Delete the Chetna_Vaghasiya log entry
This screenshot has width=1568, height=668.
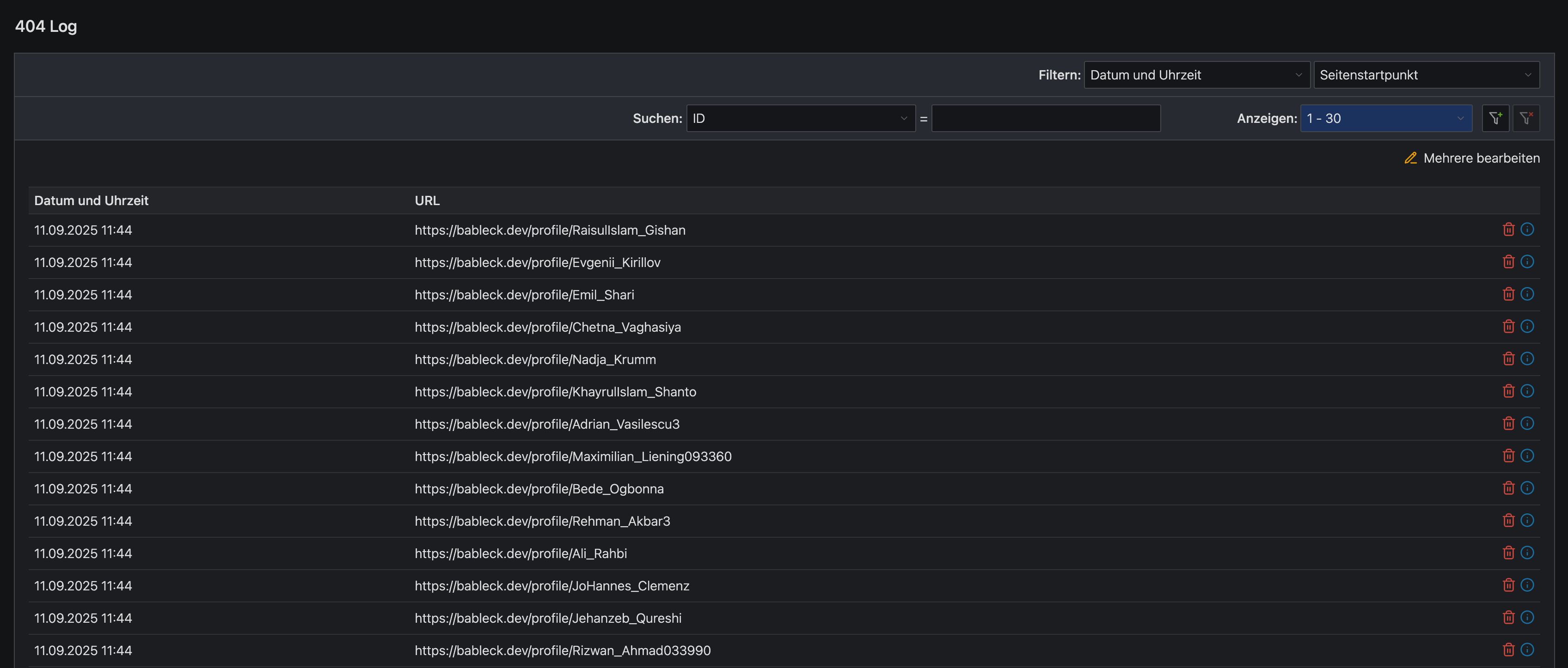tap(1508, 326)
